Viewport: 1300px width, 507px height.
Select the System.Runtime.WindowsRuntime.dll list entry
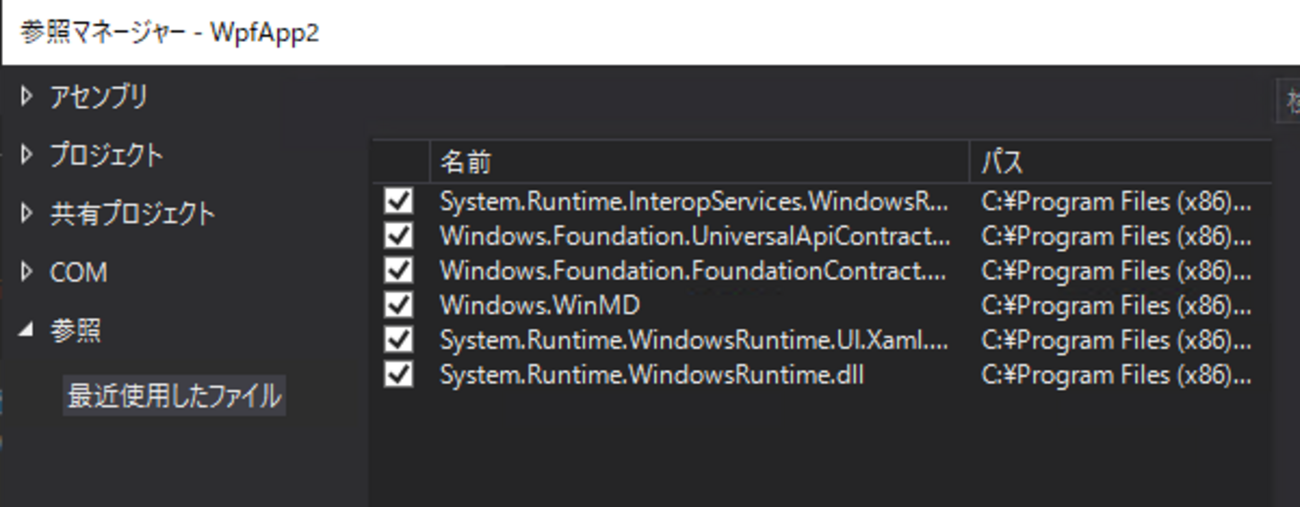(651, 375)
